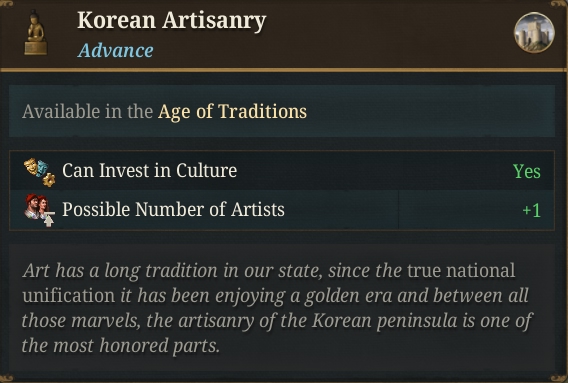Click the tooltip header bar
The image size is (568, 383).
point(282,34)
